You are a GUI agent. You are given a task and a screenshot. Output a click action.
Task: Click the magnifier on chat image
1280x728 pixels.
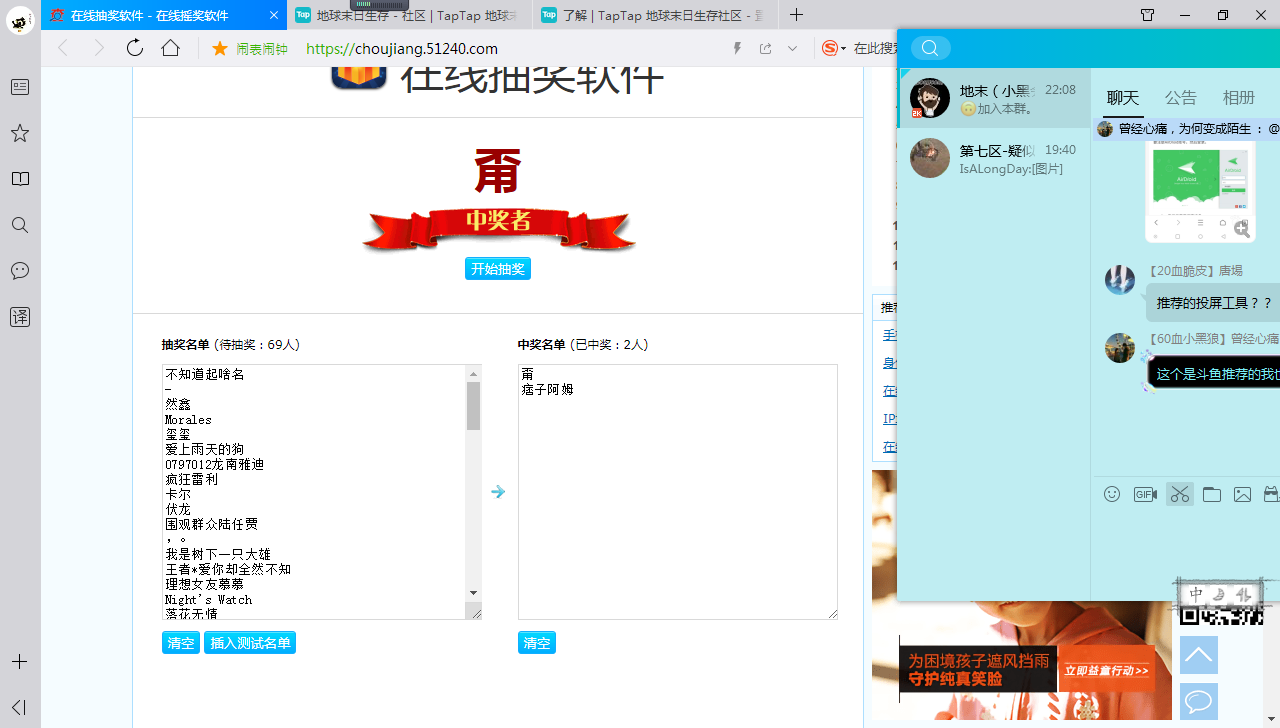1242,229
